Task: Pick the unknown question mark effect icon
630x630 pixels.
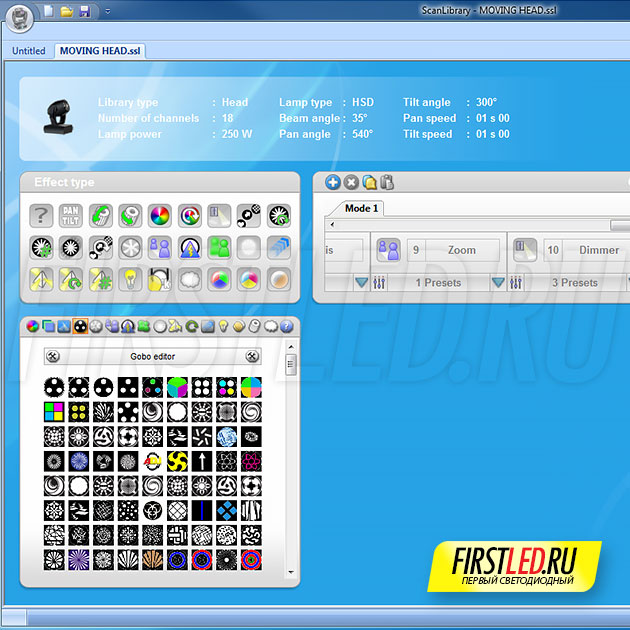Action: [40, 215]
